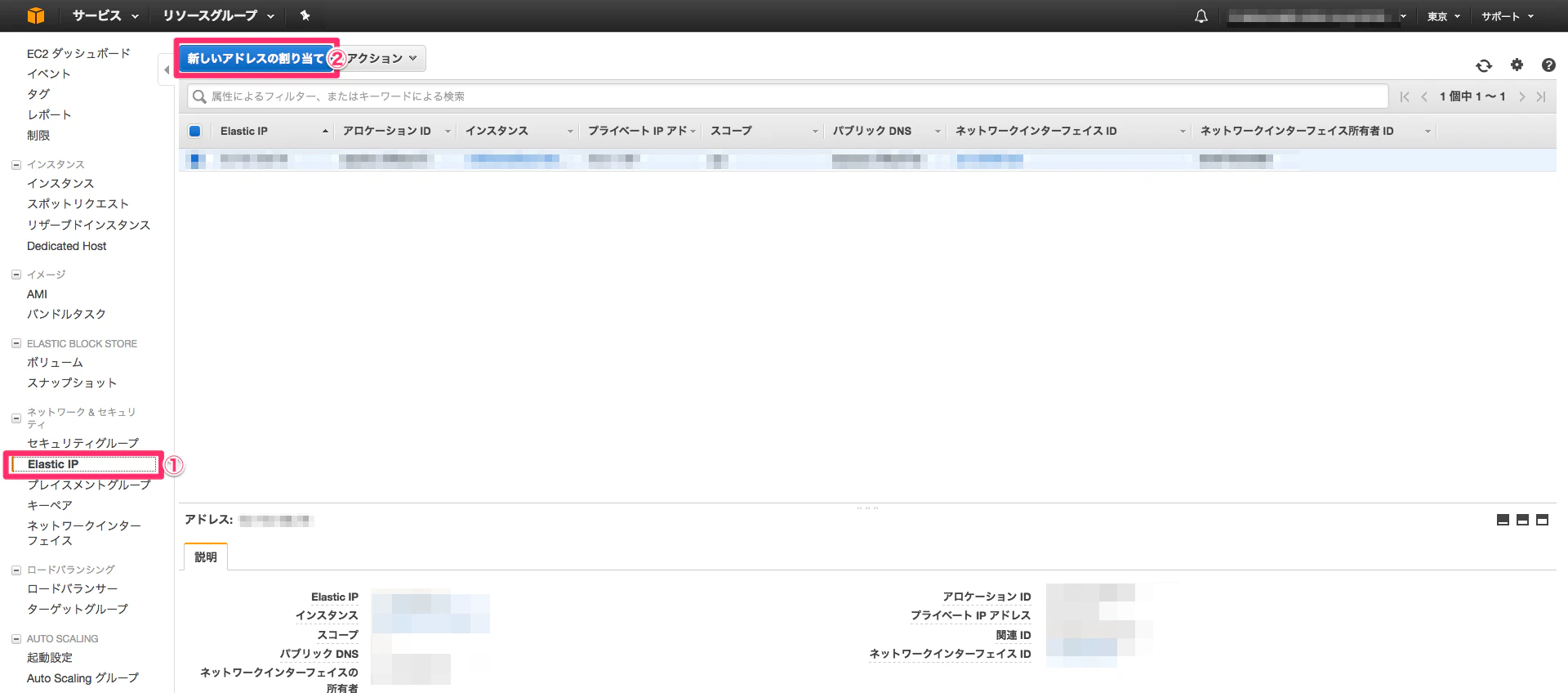
Task: Open ターゲットグループ in sidebar
Action: [78, 609]
